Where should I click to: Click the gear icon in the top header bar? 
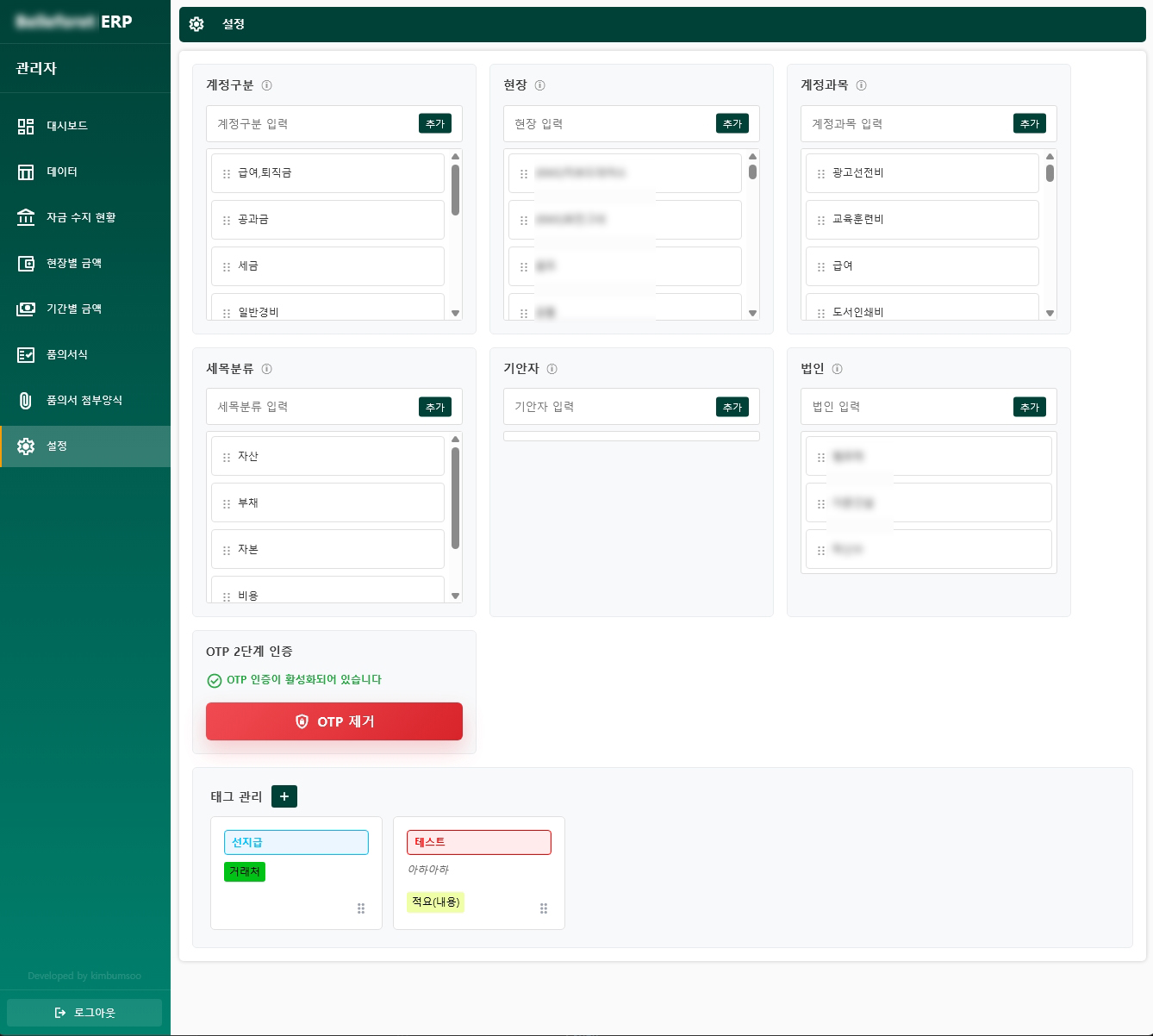pos(196,25)
